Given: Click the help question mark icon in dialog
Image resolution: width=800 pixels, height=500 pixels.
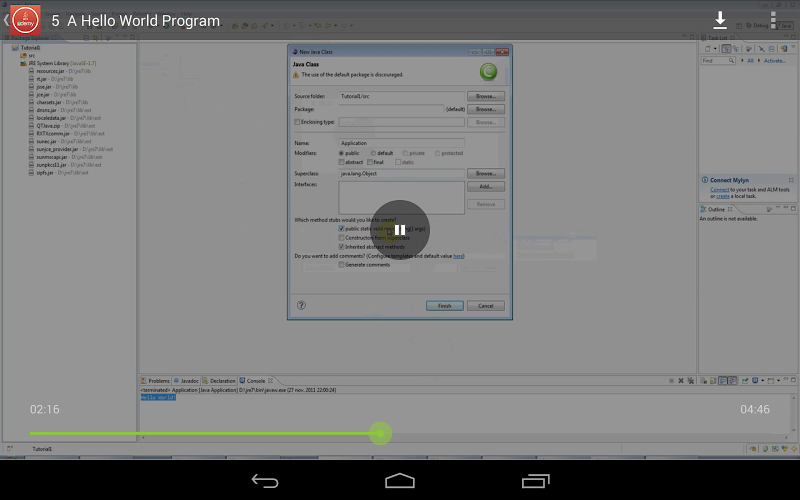Looking at the screenshot, I should 301,305.
